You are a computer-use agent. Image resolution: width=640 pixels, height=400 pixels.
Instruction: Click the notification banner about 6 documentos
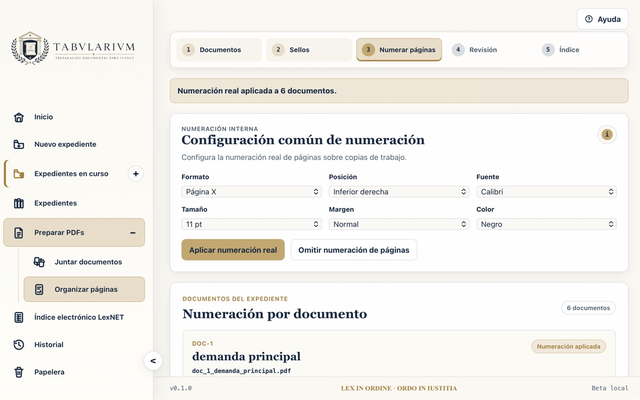(x=399, y=91)
